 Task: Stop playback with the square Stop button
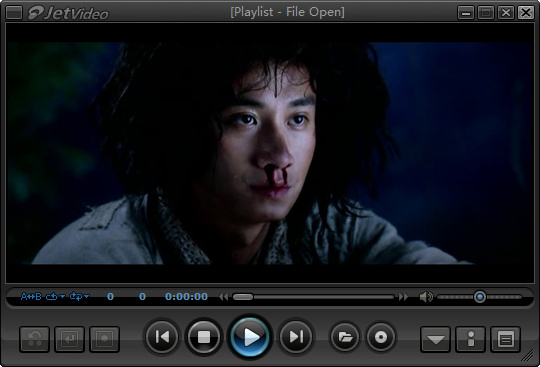pyautogui.click(x=204, y=337)
